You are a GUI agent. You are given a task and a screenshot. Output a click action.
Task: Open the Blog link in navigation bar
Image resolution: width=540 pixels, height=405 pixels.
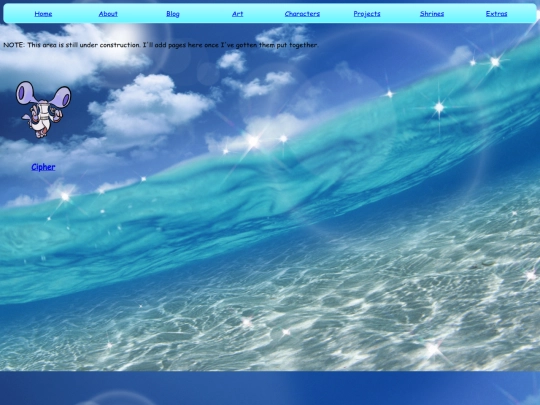(x=173, y=14)
